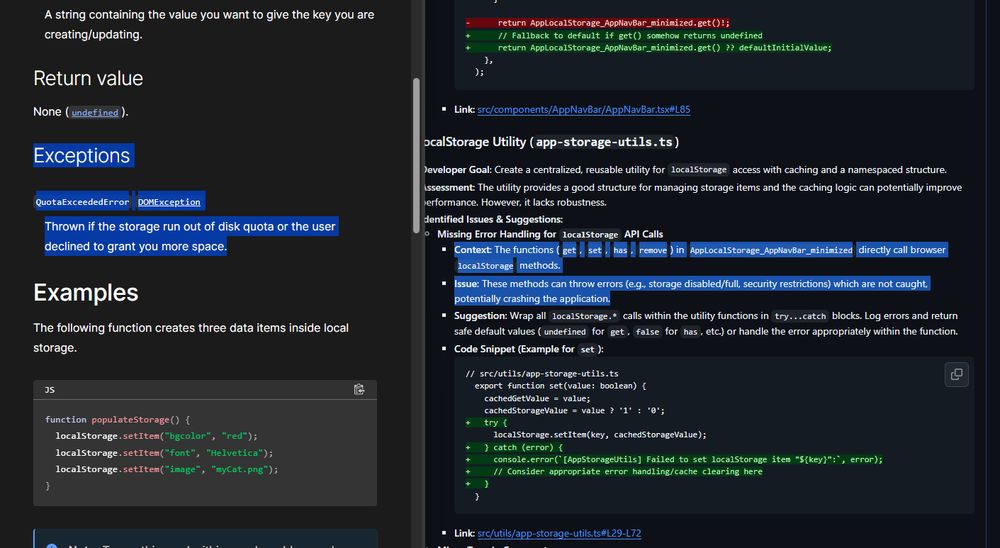Click the 'Thrown if the storage run out' description
Image resolution: width=1000 pixels, height=548 pixels.
tap(190, 237)
